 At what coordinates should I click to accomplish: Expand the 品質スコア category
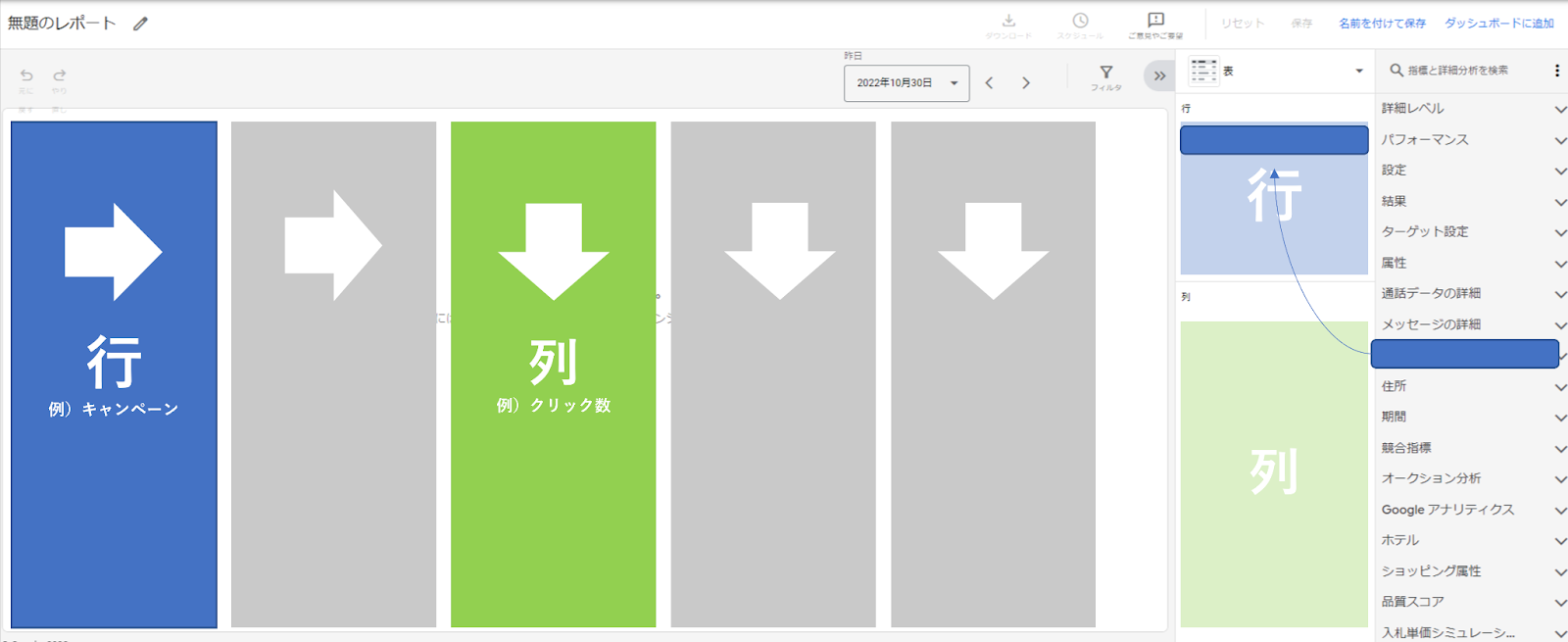pyautogui.click(x=1470, y=602)
